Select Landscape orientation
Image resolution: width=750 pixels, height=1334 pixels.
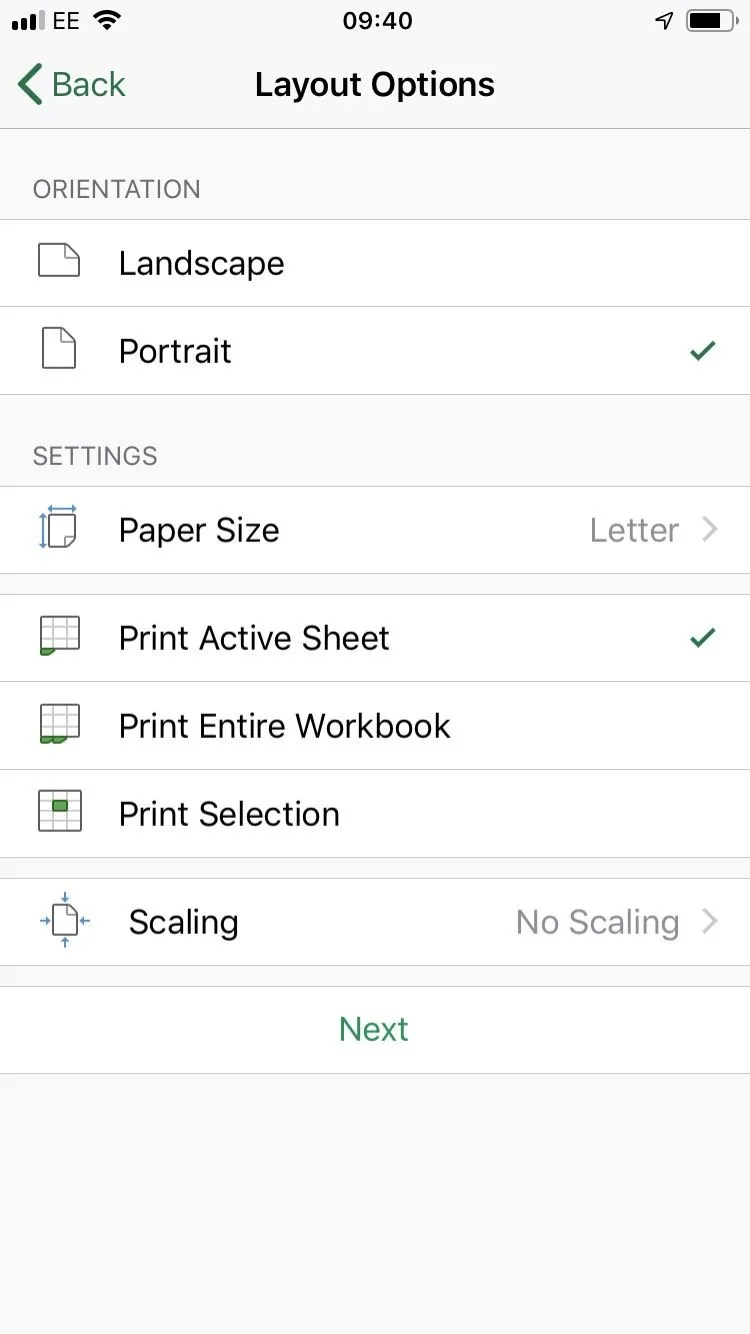tap(201, 263)
